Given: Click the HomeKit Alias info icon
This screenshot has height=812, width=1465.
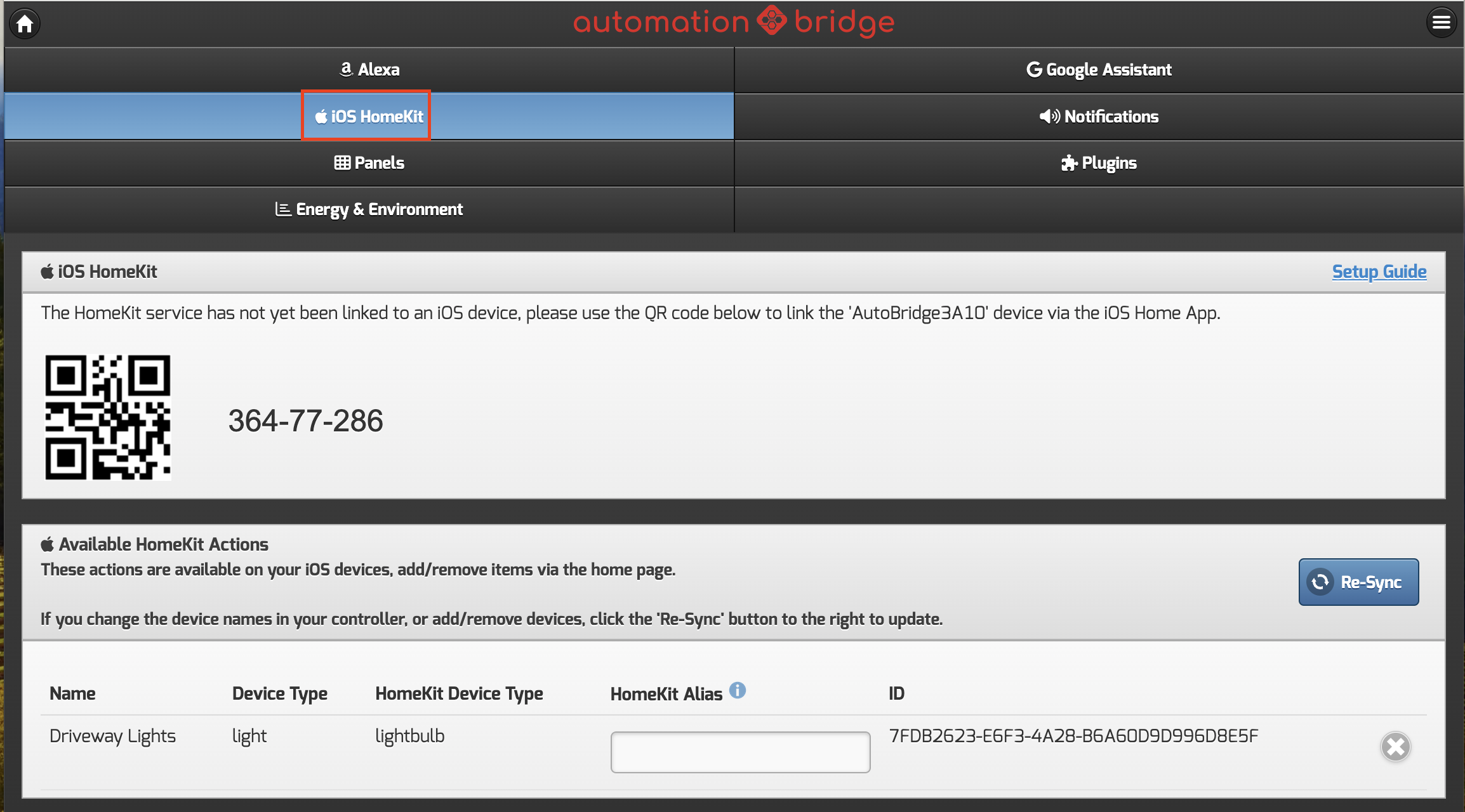Looking at the screenshot, I should click(x=737, y=690).
